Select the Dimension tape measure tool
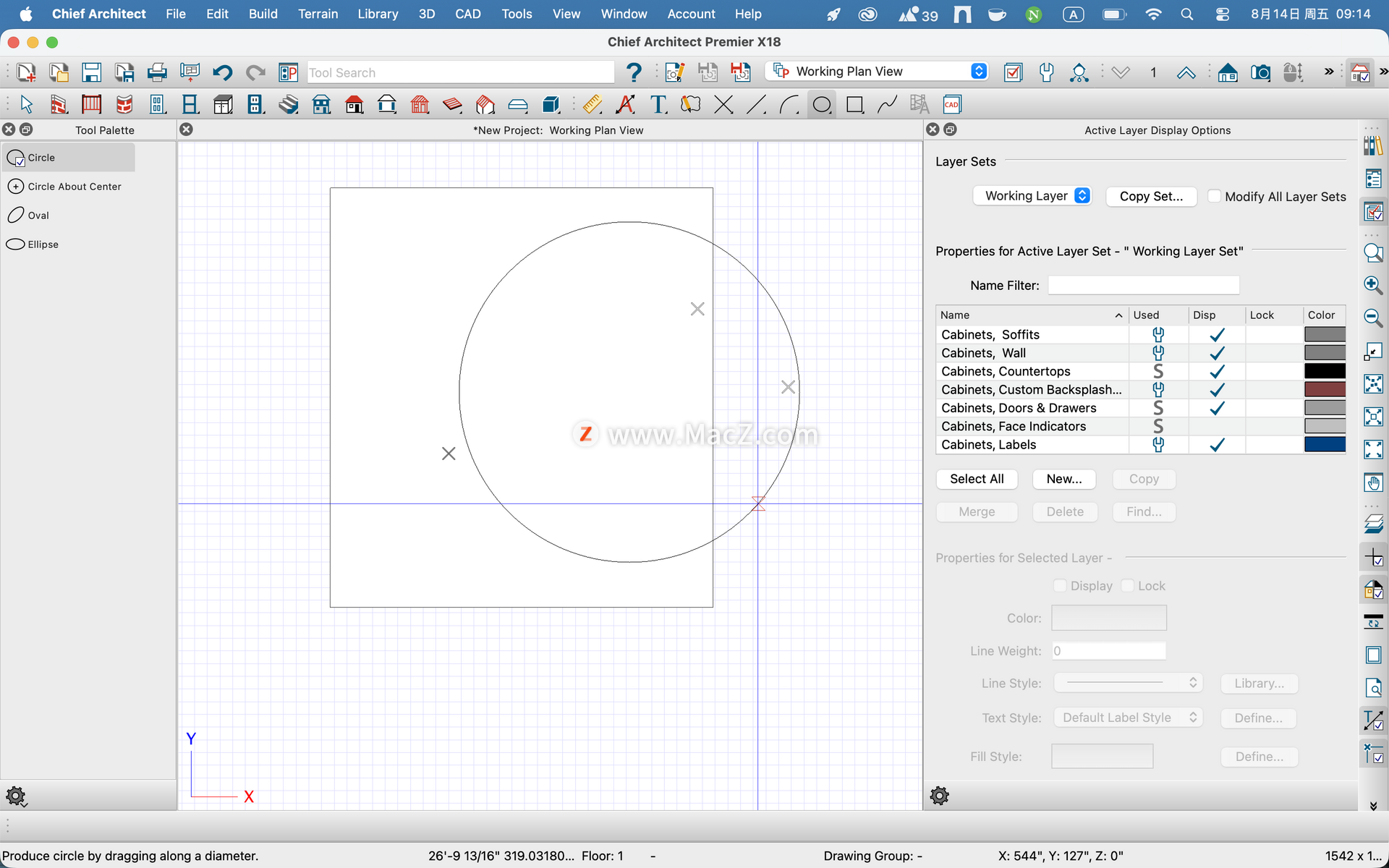1389x868 pixels. pyautogui.click(x=592, y=105)
